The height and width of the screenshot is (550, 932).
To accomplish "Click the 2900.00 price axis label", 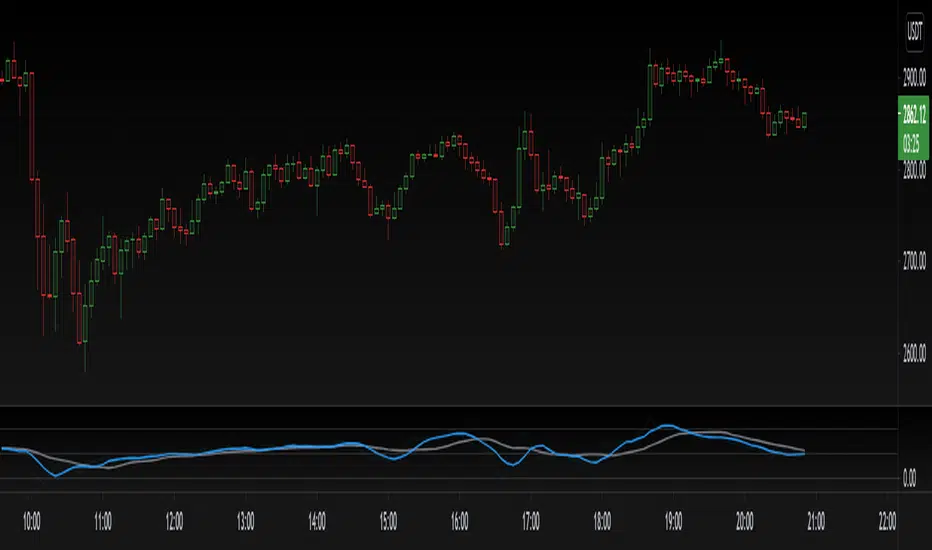I will click(914, 77).
